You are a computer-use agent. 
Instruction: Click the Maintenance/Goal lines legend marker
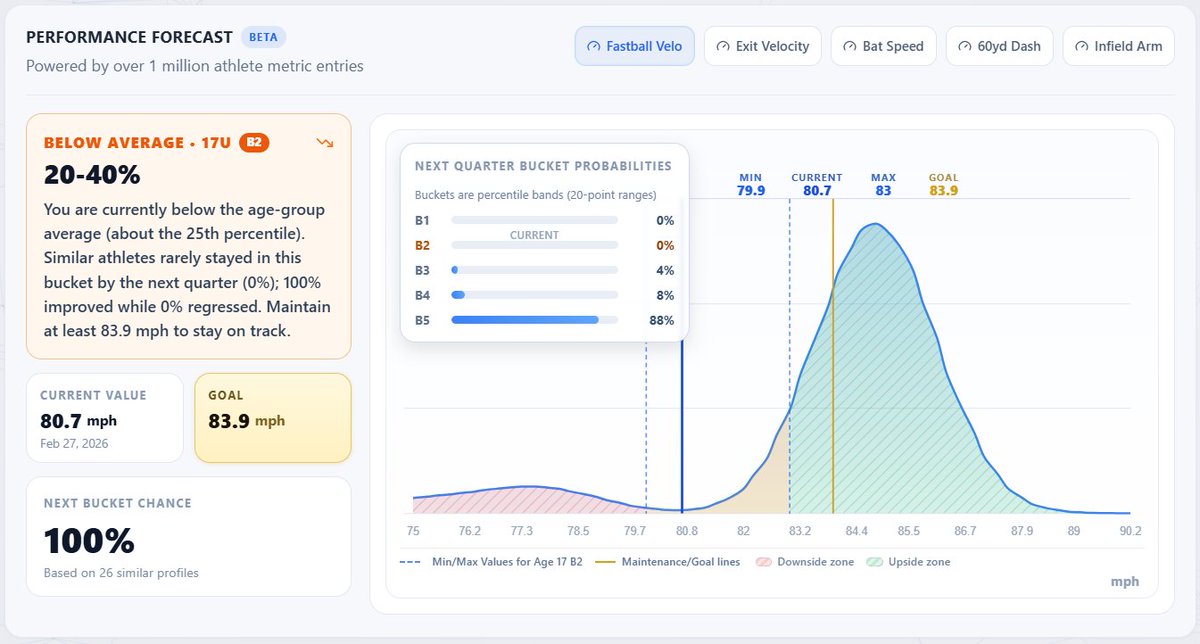pos(604,562)
